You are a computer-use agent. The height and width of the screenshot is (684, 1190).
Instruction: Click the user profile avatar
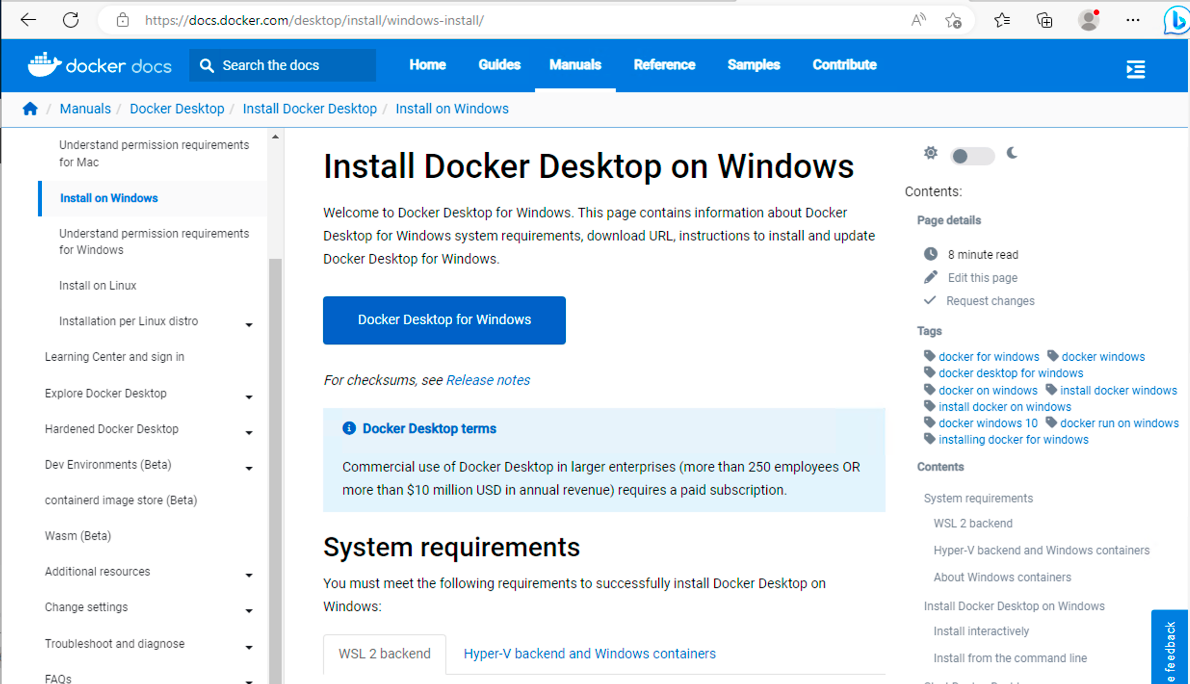coord(1089,20)
